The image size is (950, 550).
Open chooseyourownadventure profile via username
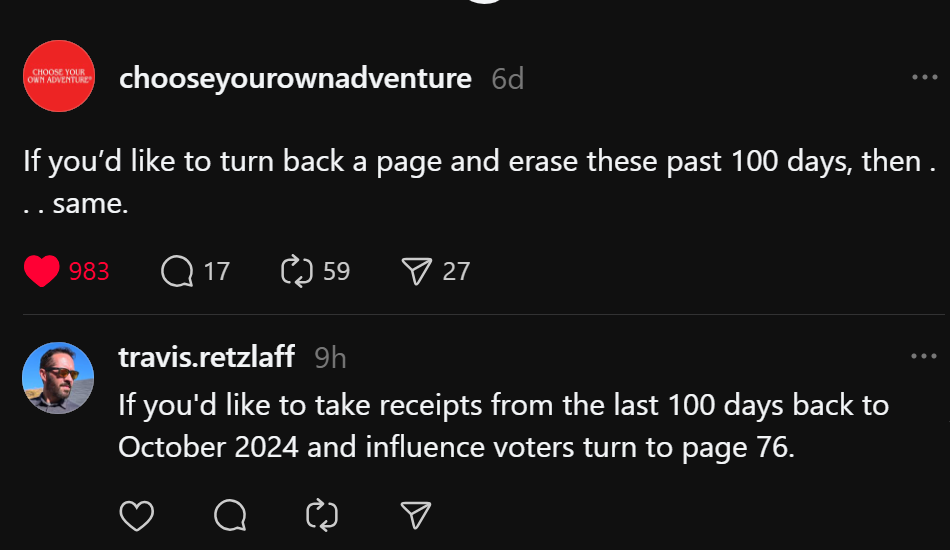pyautogui.click(x=295, y=78)
